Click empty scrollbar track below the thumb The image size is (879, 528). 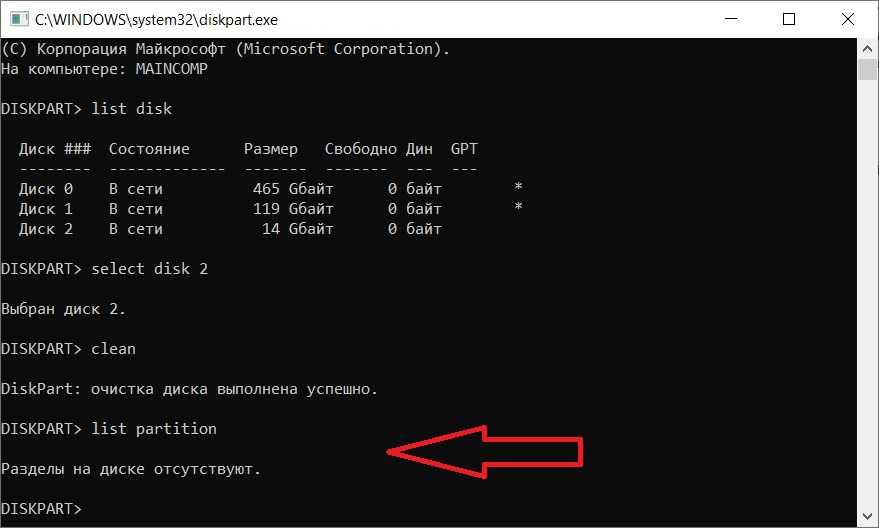point(868,300)
